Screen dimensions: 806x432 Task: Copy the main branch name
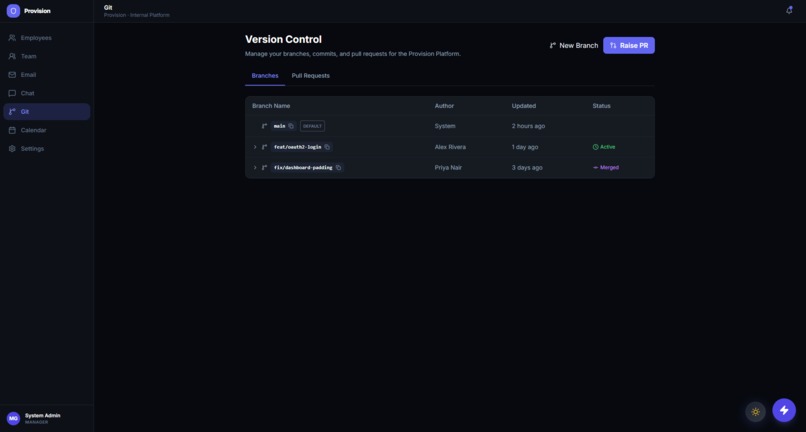291,126
